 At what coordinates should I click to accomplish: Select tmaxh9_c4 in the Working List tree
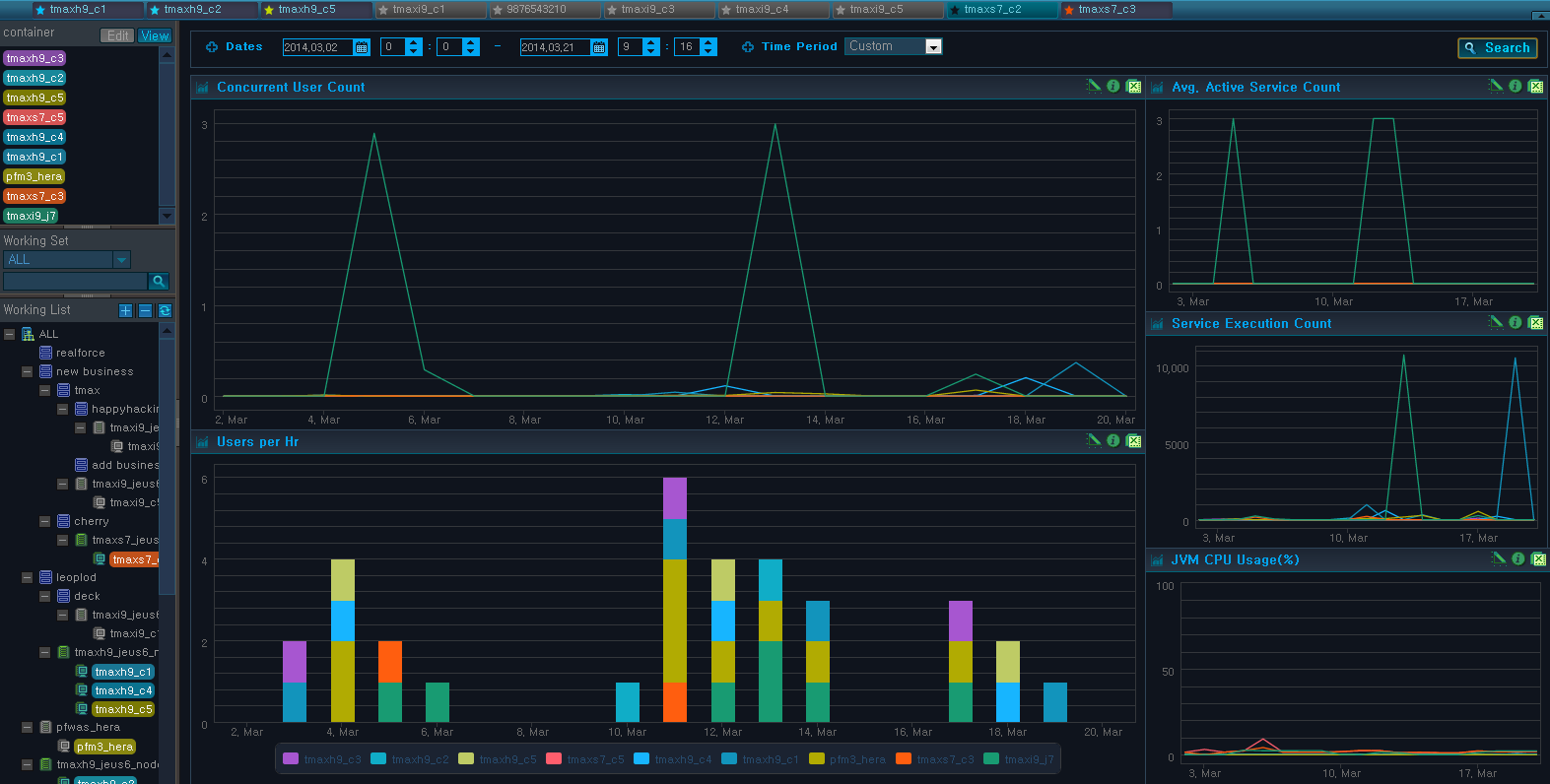tap(123, 690)
